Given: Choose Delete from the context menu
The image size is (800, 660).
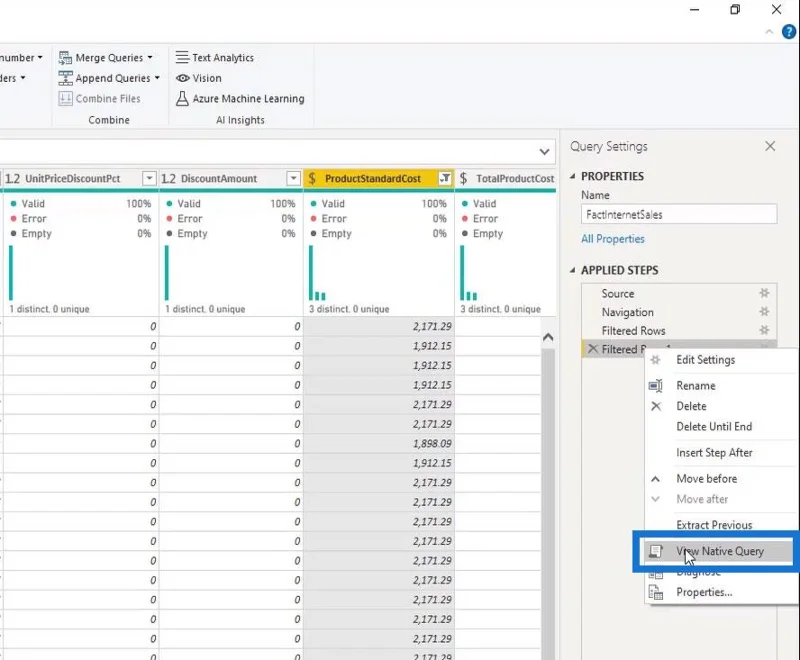Looking at the screenshot, I should 691,406.
